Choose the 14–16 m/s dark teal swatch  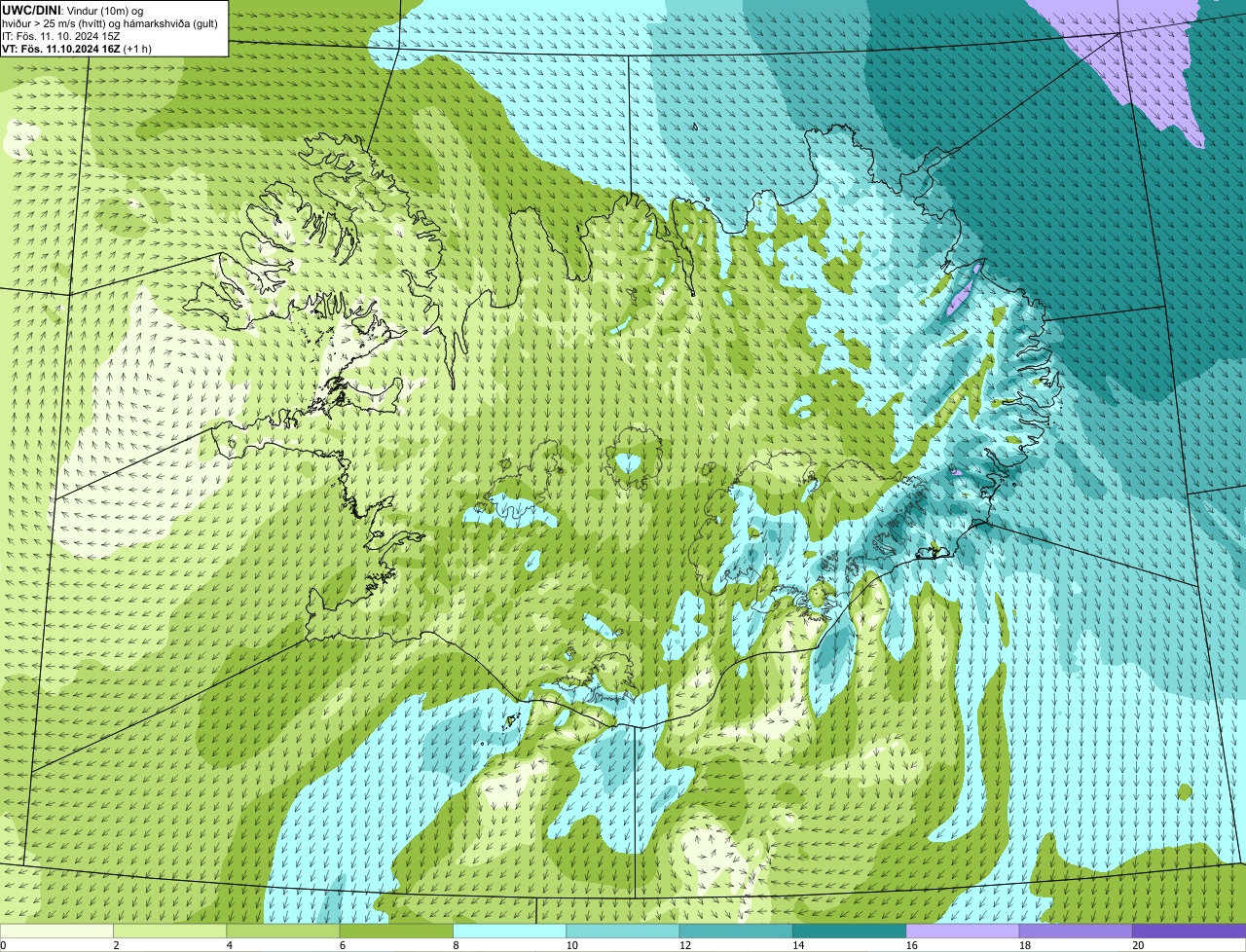point(849,932)
